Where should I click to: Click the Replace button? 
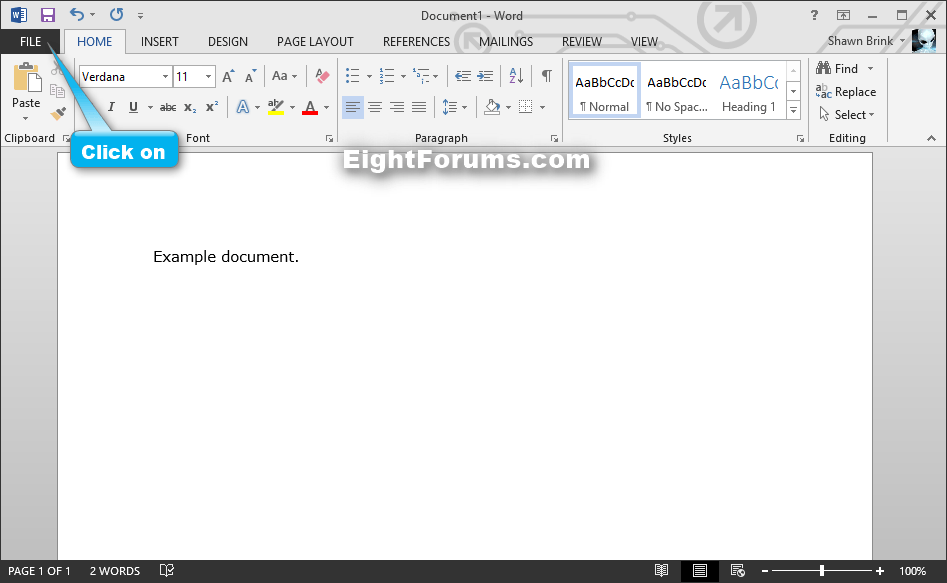[x=846, y=92]
